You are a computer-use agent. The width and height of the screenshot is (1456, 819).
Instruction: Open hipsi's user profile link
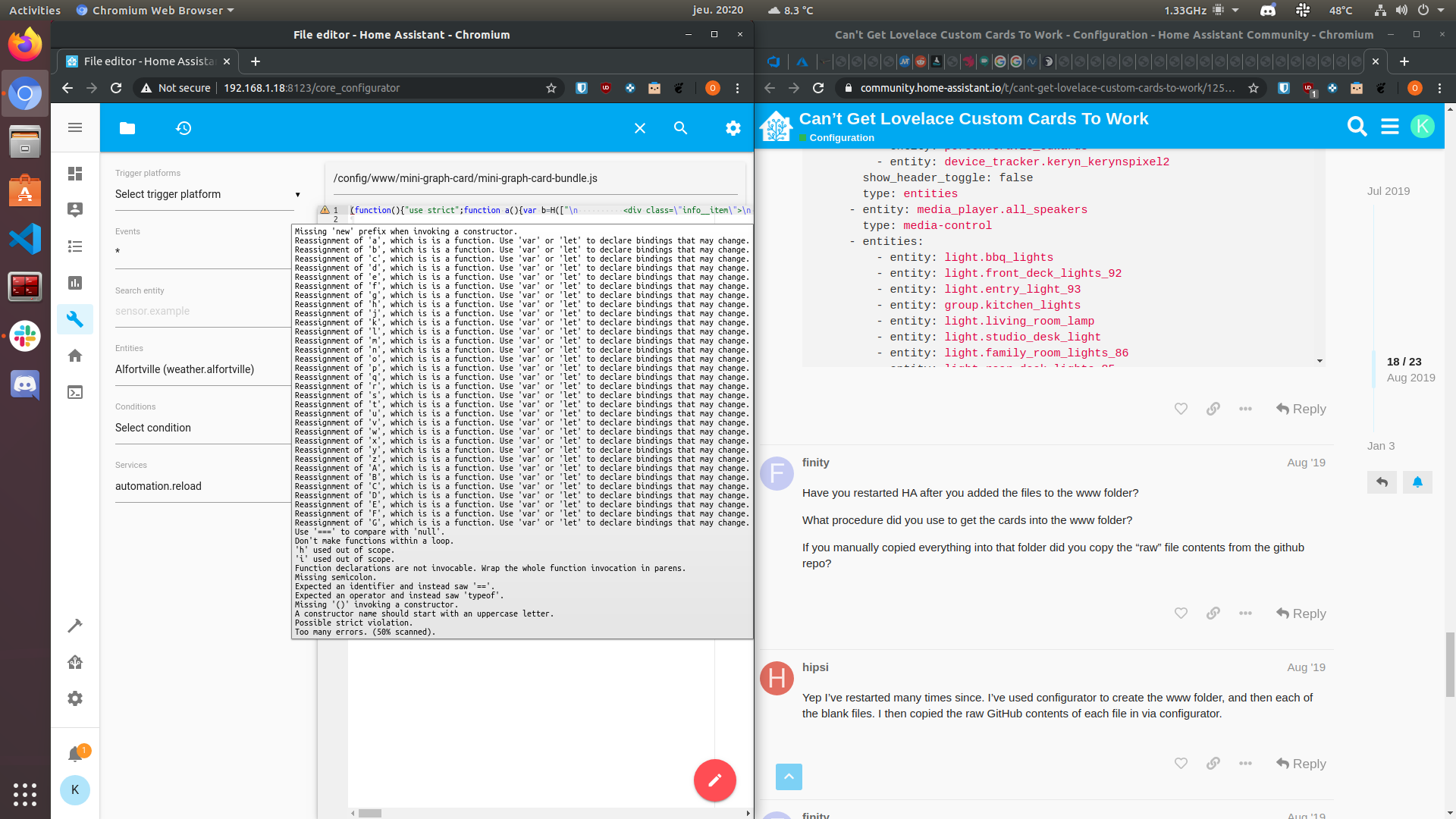pos(815,667)
